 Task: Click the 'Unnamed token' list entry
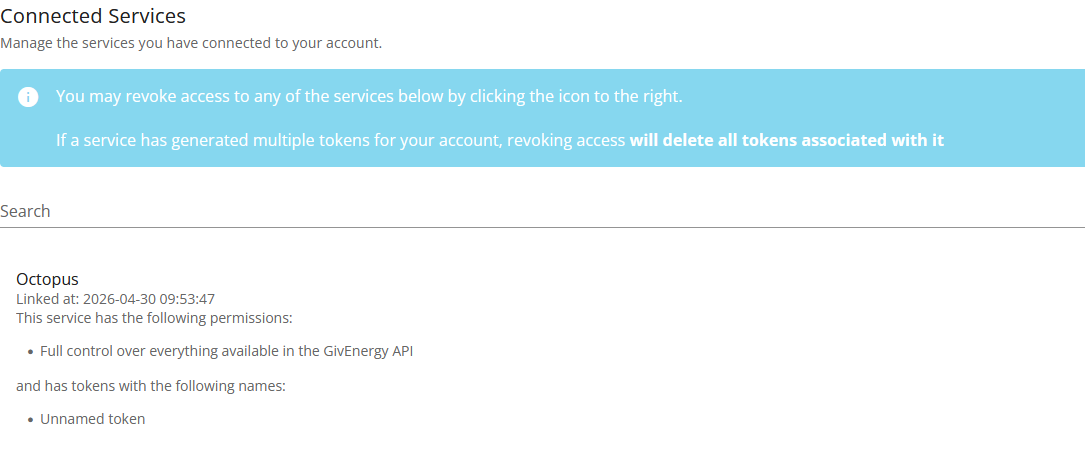[93, 419]
